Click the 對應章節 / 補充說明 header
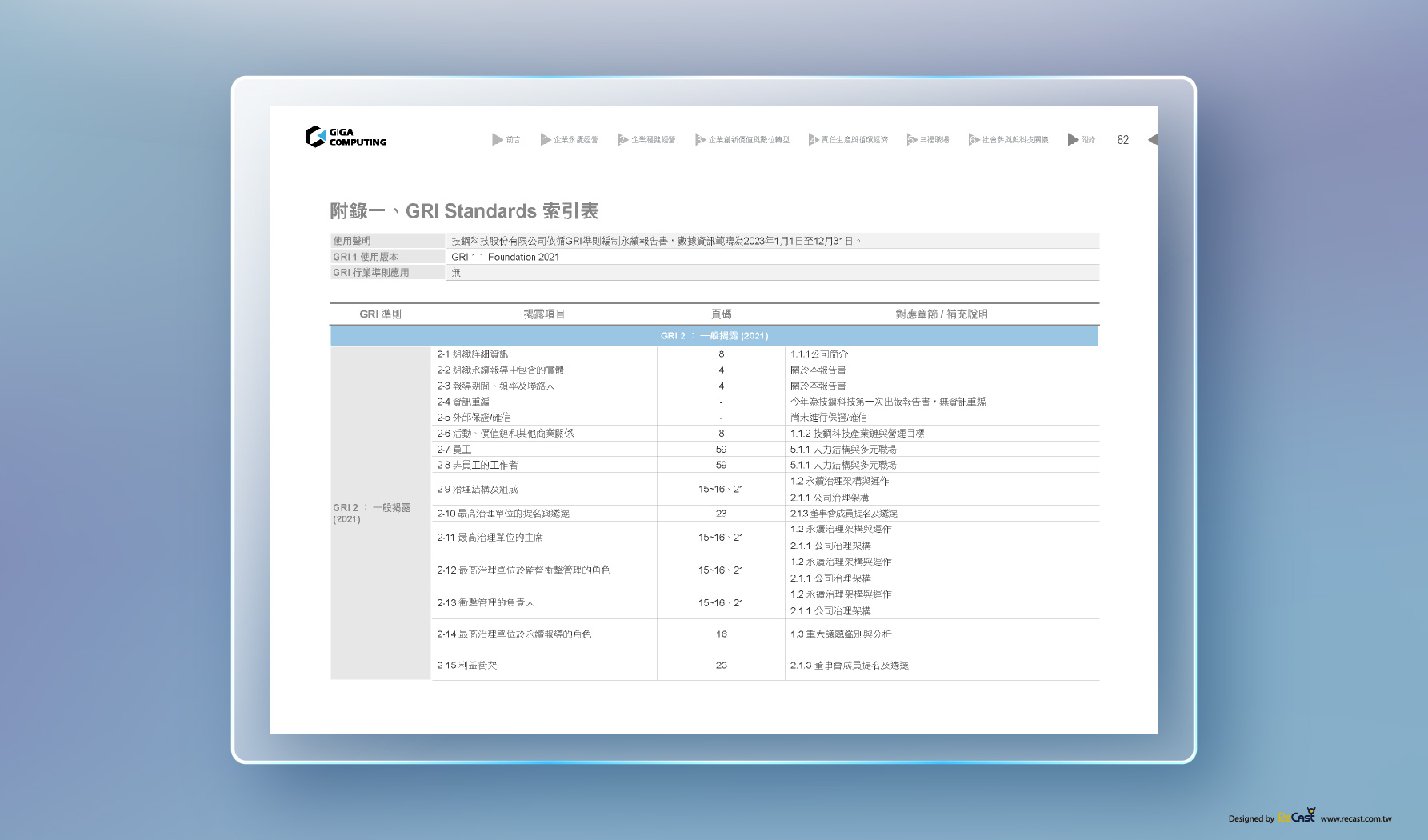 pos(942,314)
